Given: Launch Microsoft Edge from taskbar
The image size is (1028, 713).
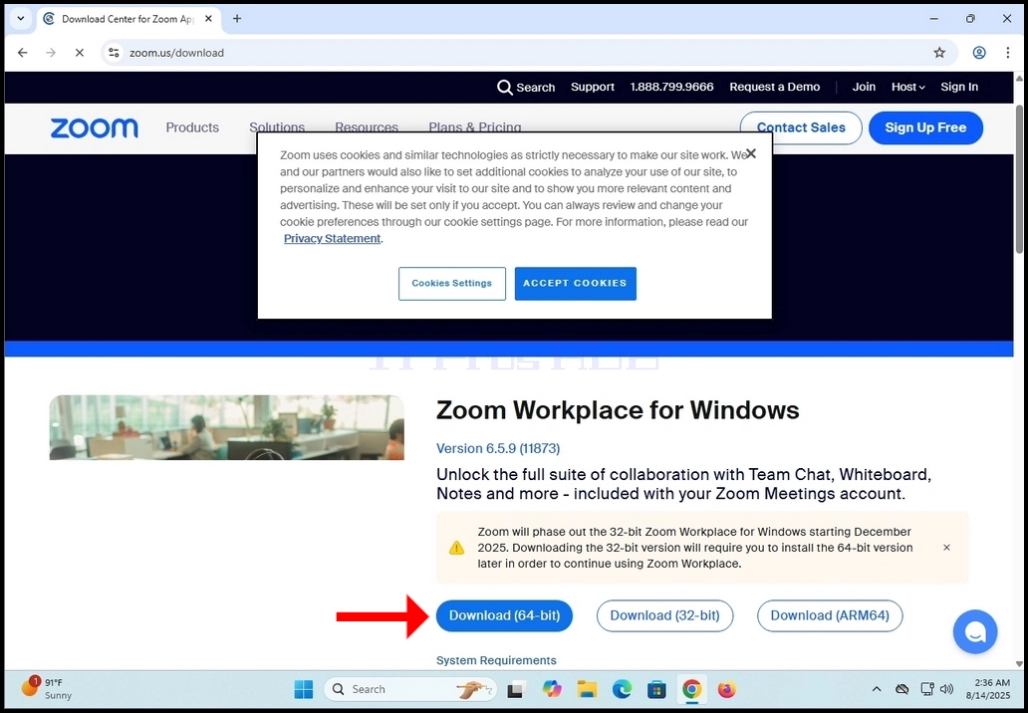Looking at the screenshot, I should point(622,689).
